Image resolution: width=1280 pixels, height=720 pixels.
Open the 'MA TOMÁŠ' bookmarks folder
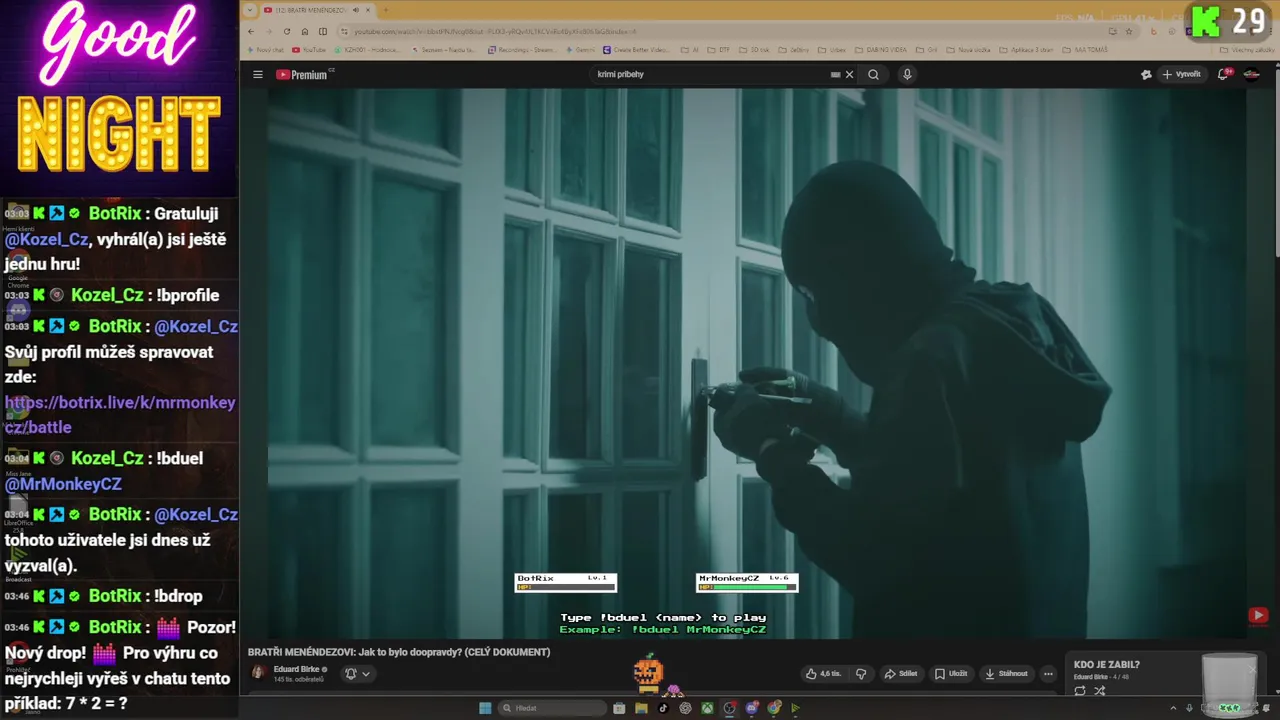click(1085, 50)
